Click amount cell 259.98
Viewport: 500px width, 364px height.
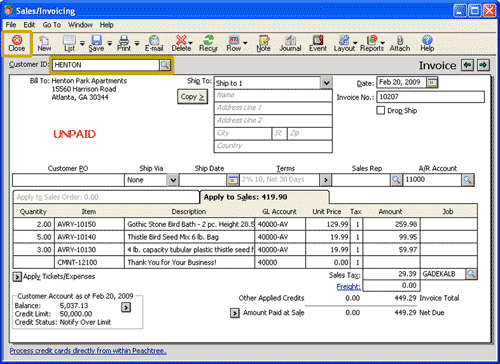(x=392, y=224)
